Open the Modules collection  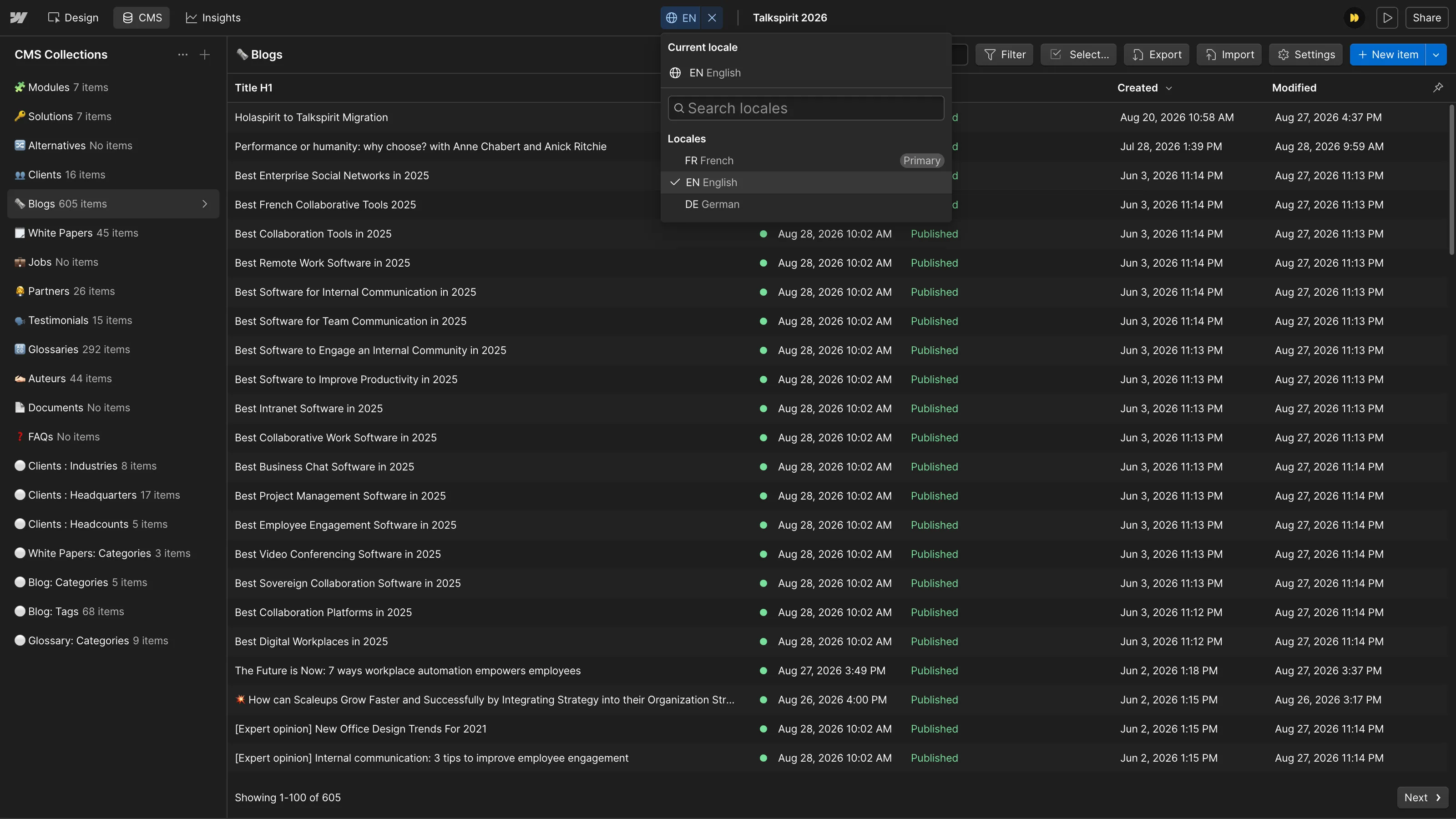113,87
